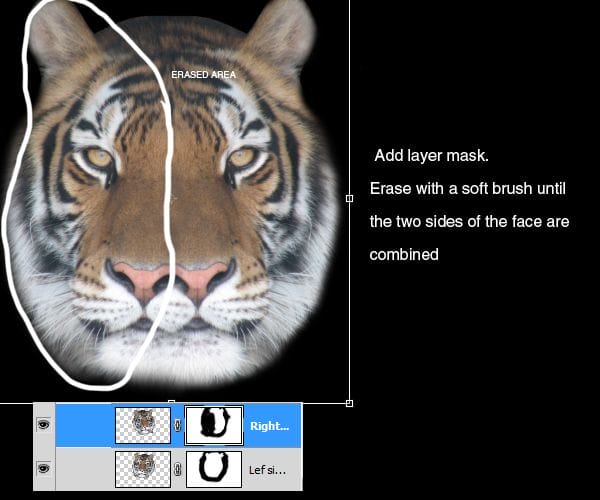Unlink mask chain icon on Right layer

178,425
